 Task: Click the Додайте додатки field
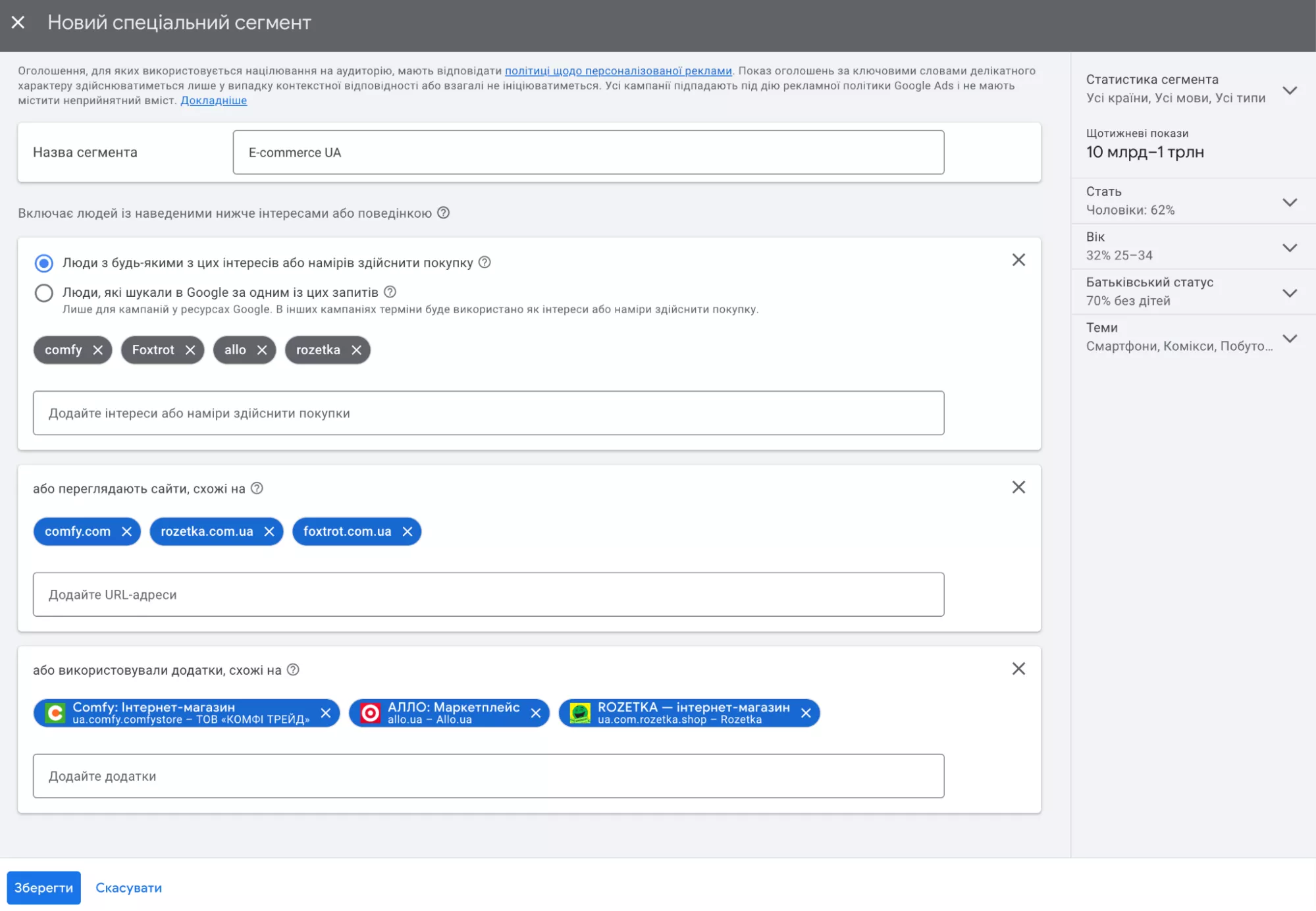(x=488, y=776)
